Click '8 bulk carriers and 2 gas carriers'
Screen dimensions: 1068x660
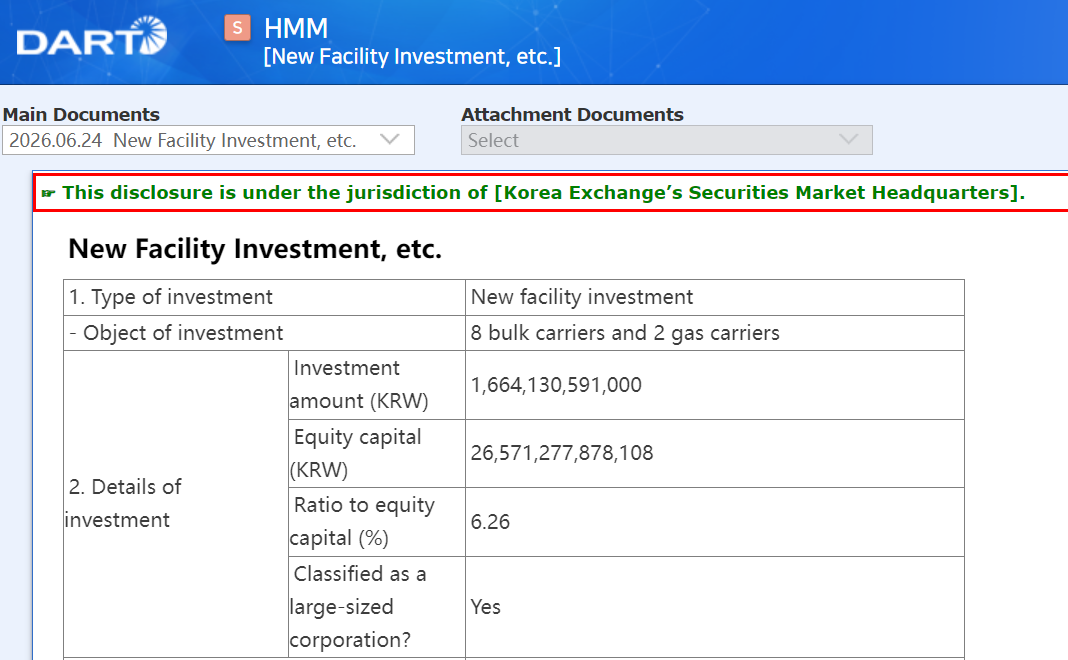click(x=625, y=333)
